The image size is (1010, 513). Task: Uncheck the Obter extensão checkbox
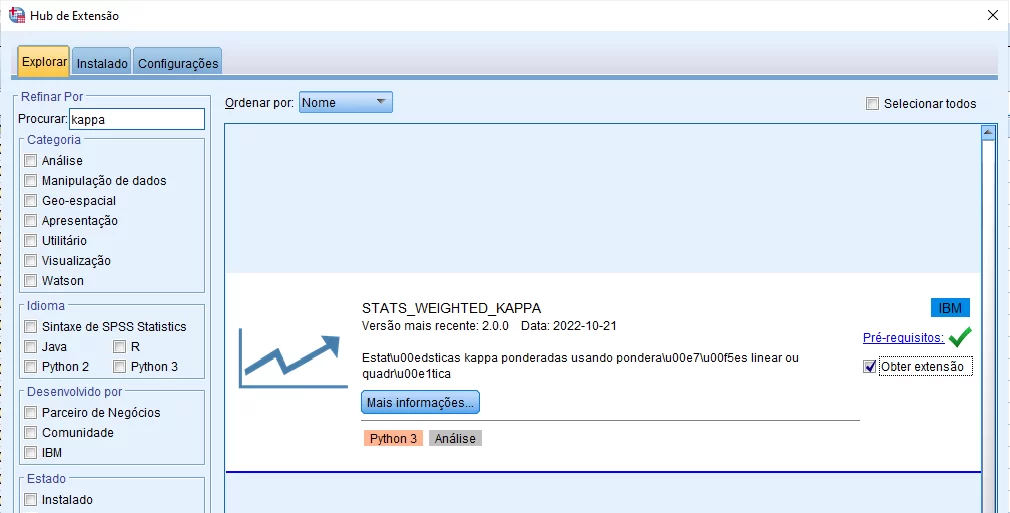click(870, 367)
